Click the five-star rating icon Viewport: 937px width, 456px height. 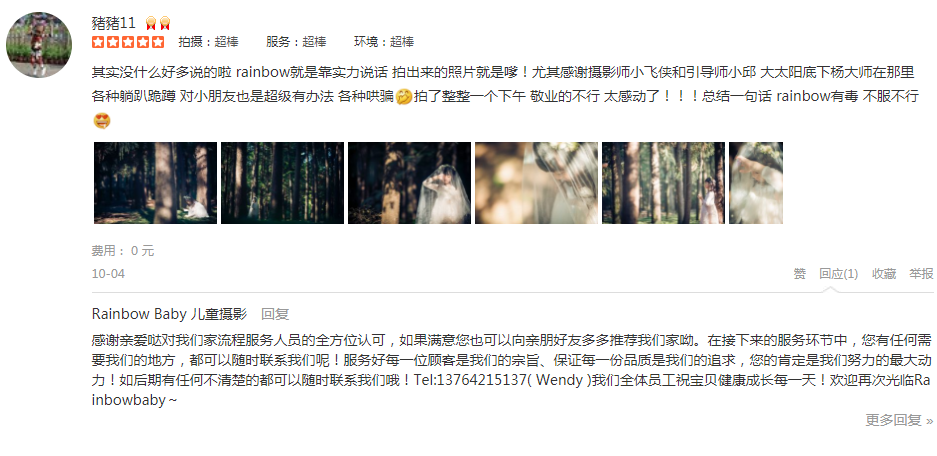click(128, 42)
